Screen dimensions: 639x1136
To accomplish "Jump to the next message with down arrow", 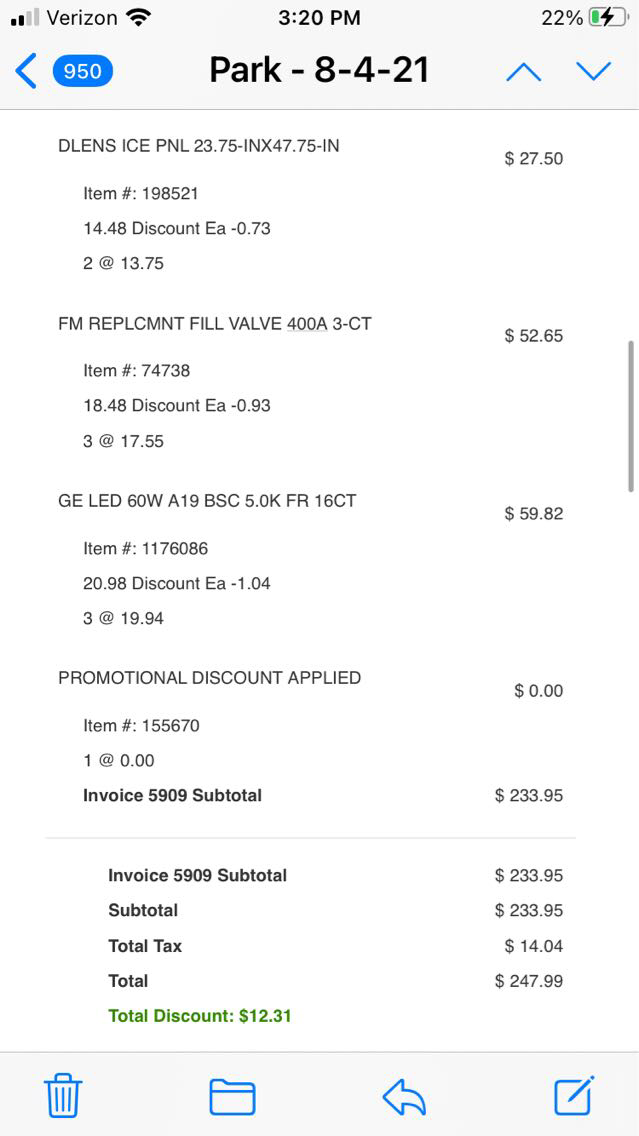I will [x=593, y=71].
